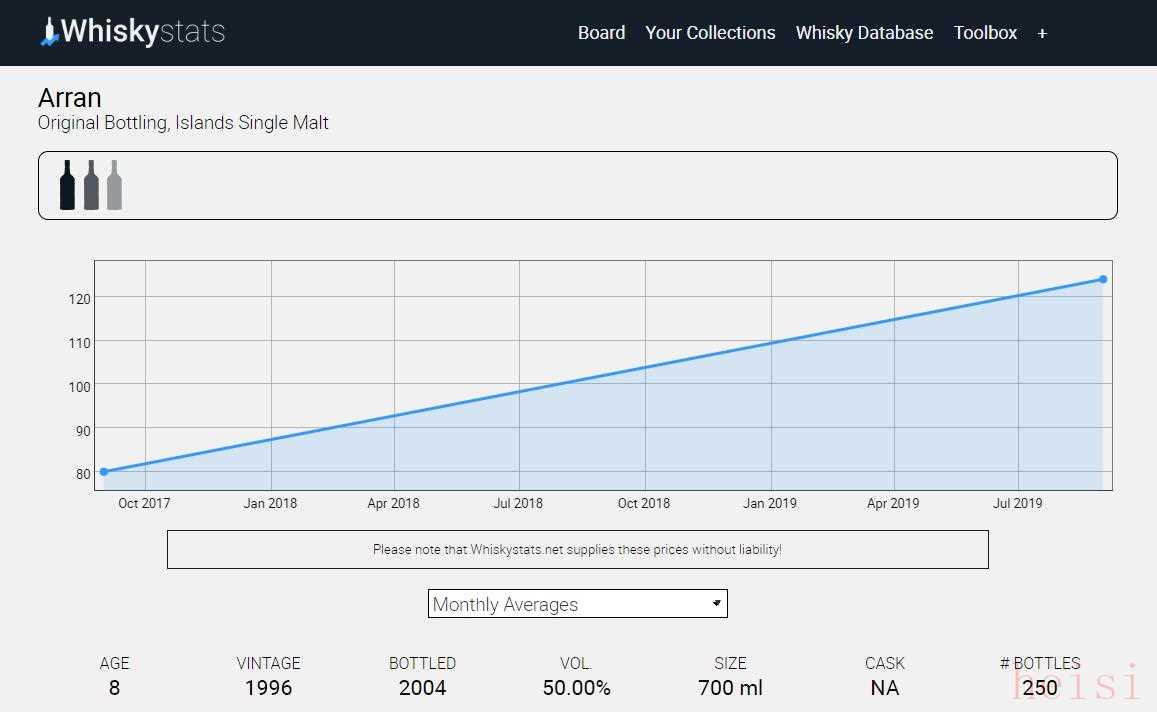Click the Whiskystats logo
Screen dimensions: 1157x712
pyautogui.click(x=133, y=32)
